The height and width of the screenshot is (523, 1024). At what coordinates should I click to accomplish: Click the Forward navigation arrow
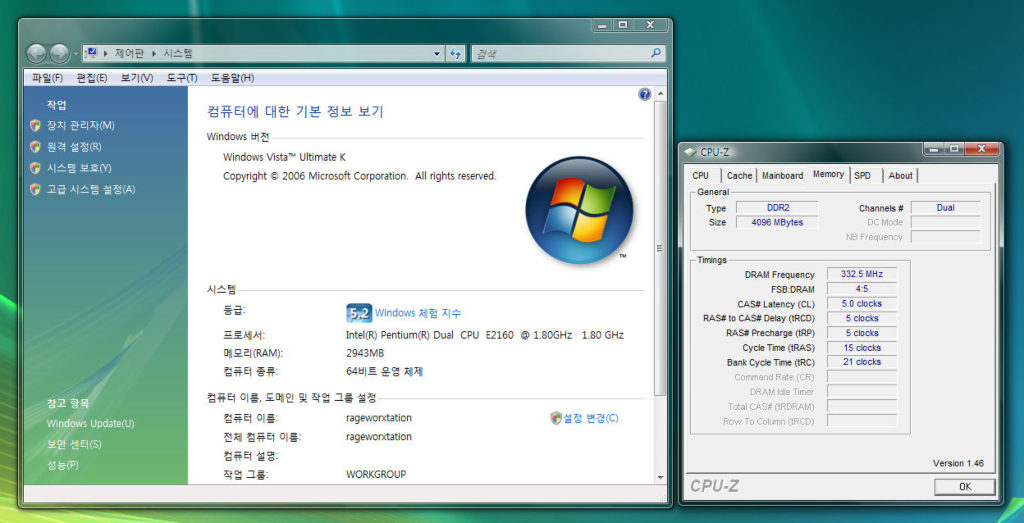[59, 54]
